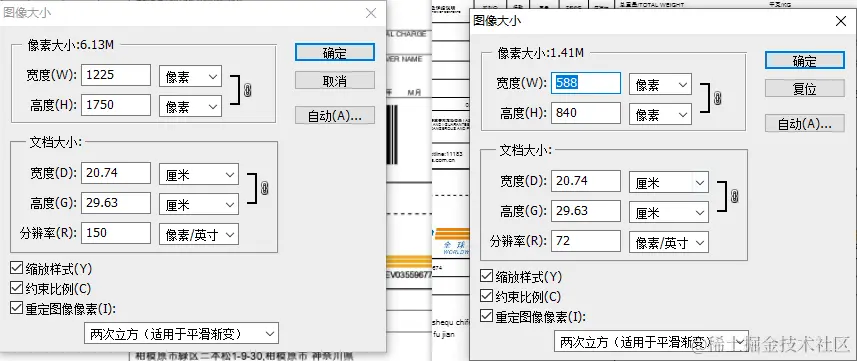Click the pixel-size chain link icon in right dialog
Image resolution: width=857 pixels, height=361 pixels.
(x=718, y=98)
